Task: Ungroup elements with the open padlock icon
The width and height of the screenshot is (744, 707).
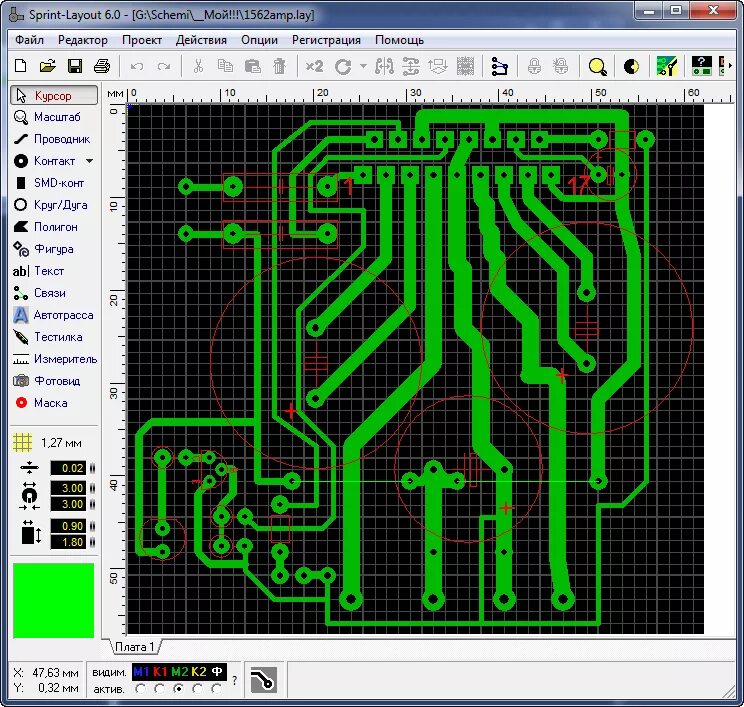Action: pyautogui.click(x=561, y=66)
